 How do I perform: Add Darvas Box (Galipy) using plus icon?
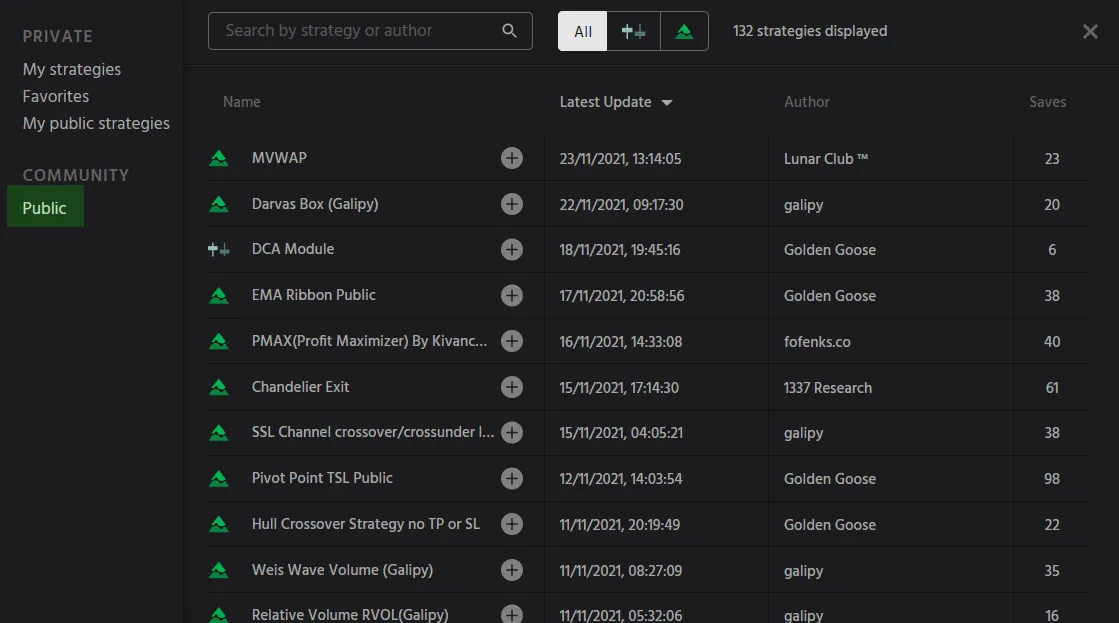click(x=512, y=204)
